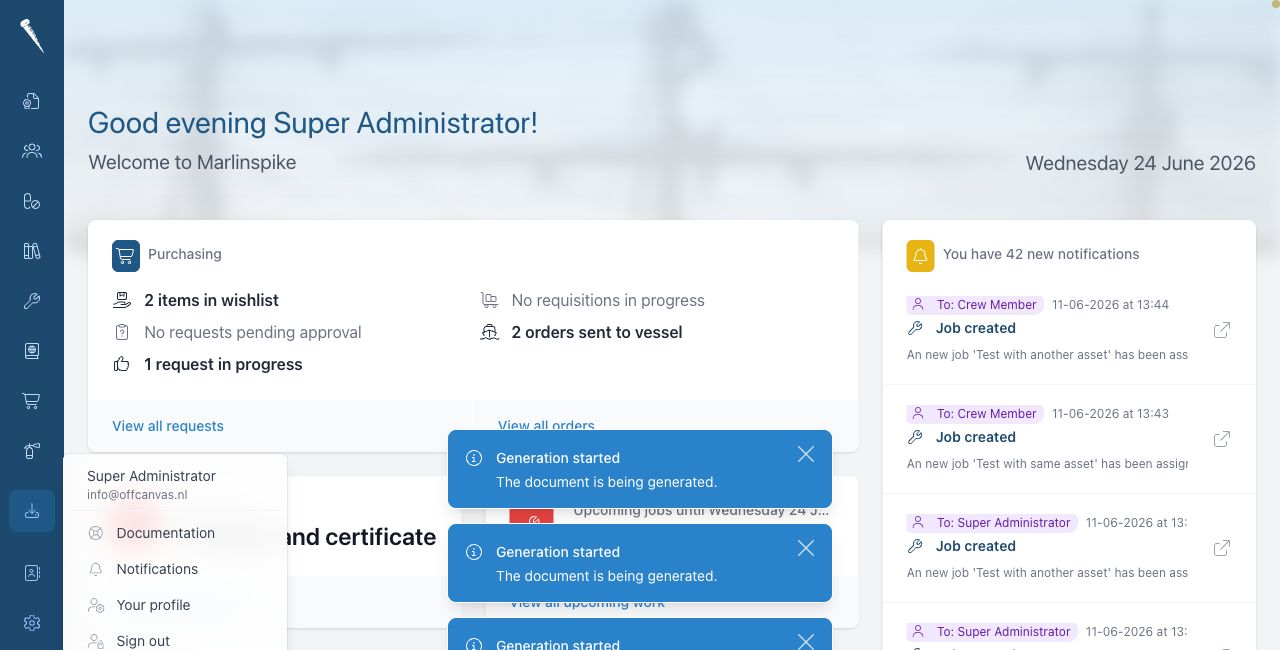1280x650 pixels.
Task: Open external link for 13:43 Job created
Action: (1222, 439)
